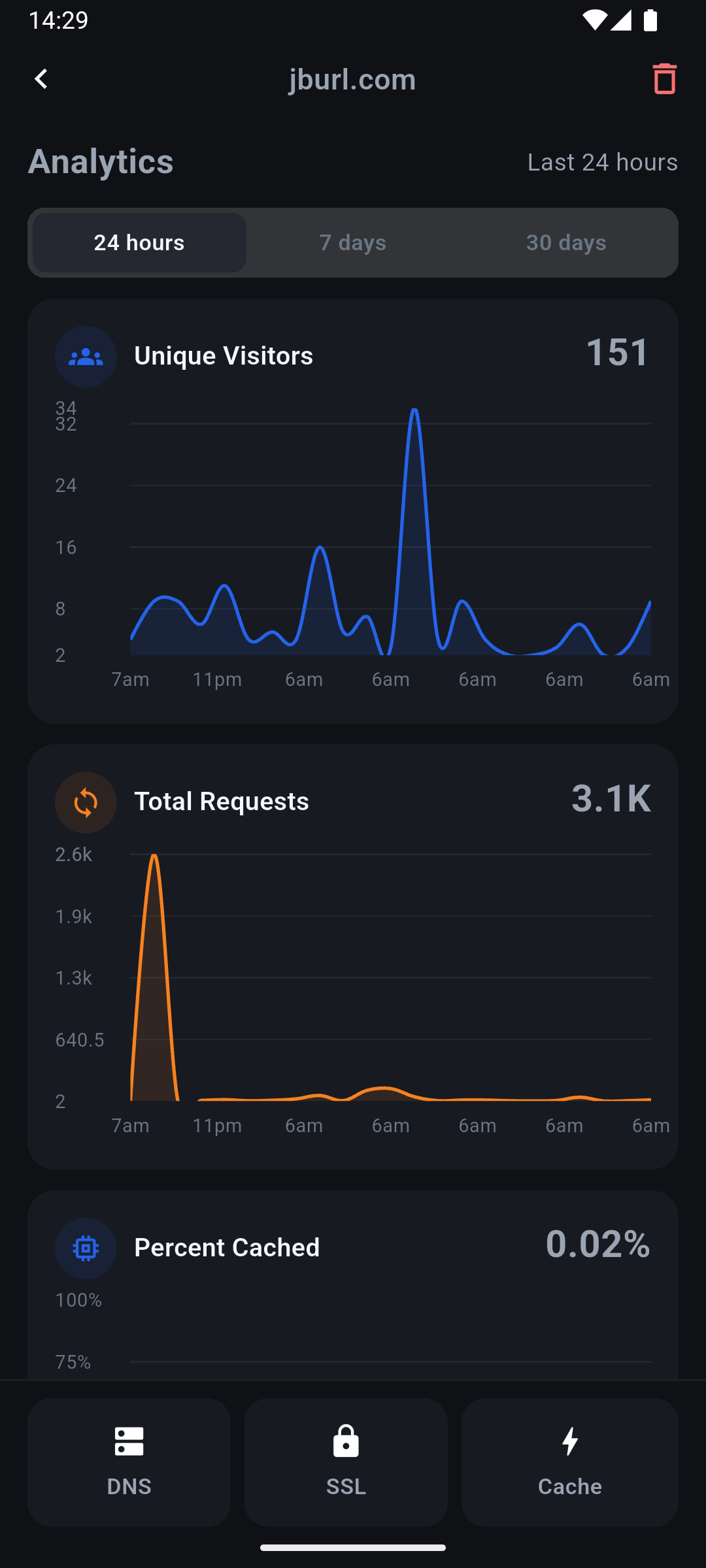Tap the 640.5 axis label
The width and height of the screenshot is (706, 1568).
pyautogui.click(x=80, y=1040)
